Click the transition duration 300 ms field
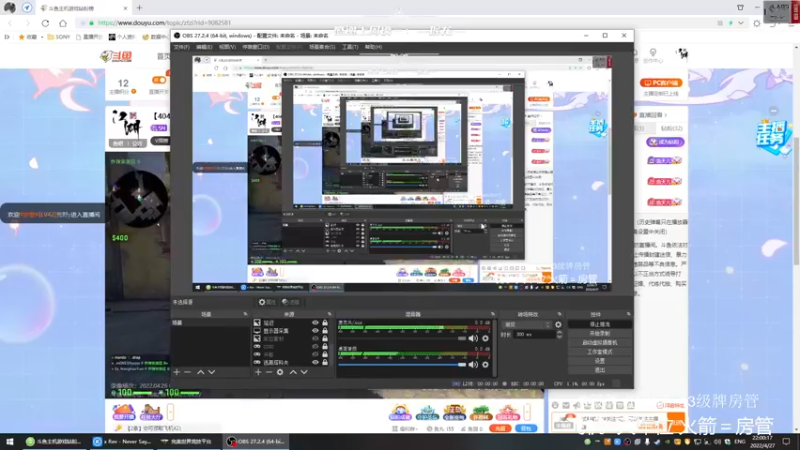The image size is (800, 450). pyautogui.click(x=534, y=335)
